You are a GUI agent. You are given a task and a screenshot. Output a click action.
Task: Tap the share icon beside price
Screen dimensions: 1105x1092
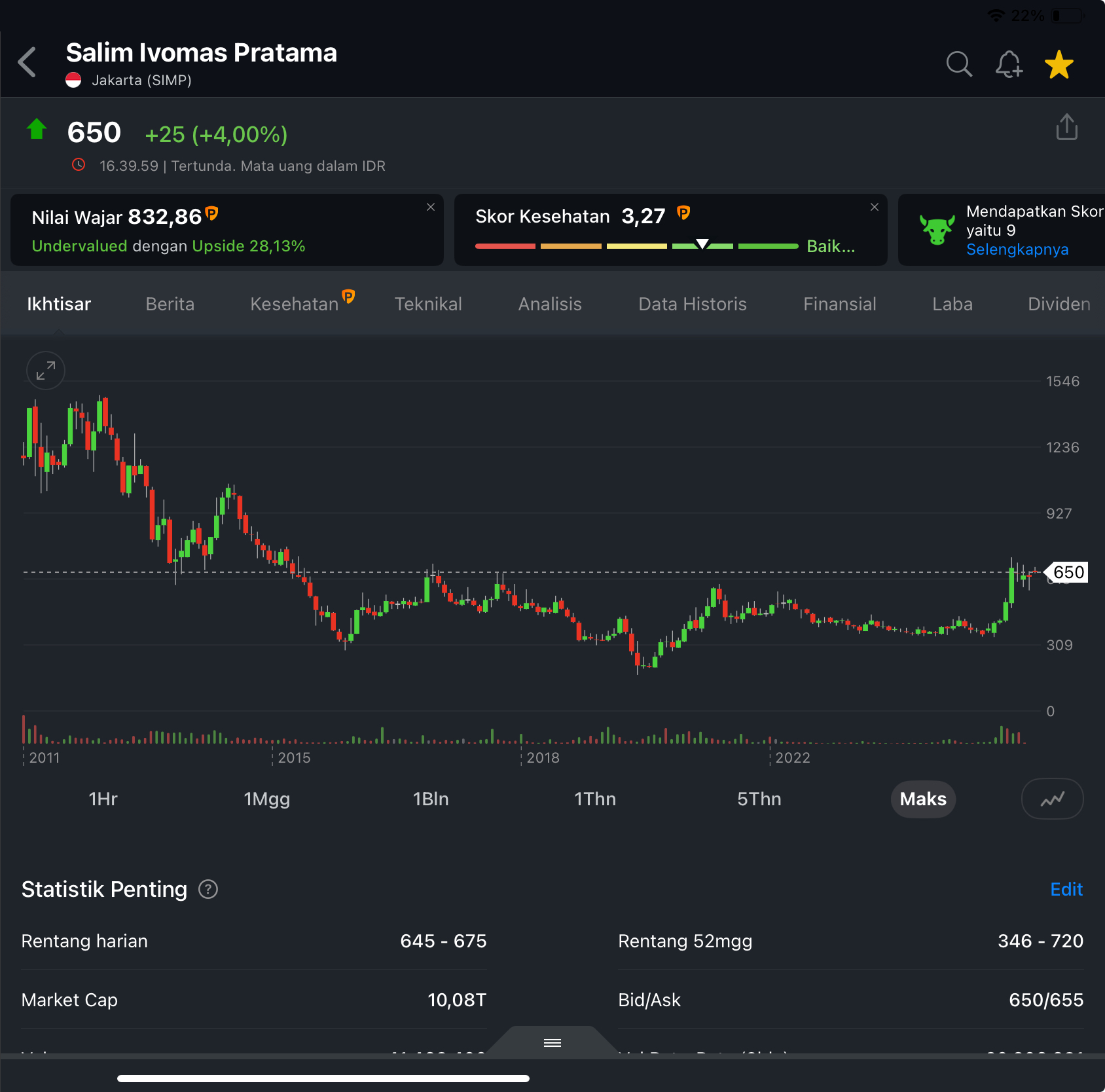1066,127
